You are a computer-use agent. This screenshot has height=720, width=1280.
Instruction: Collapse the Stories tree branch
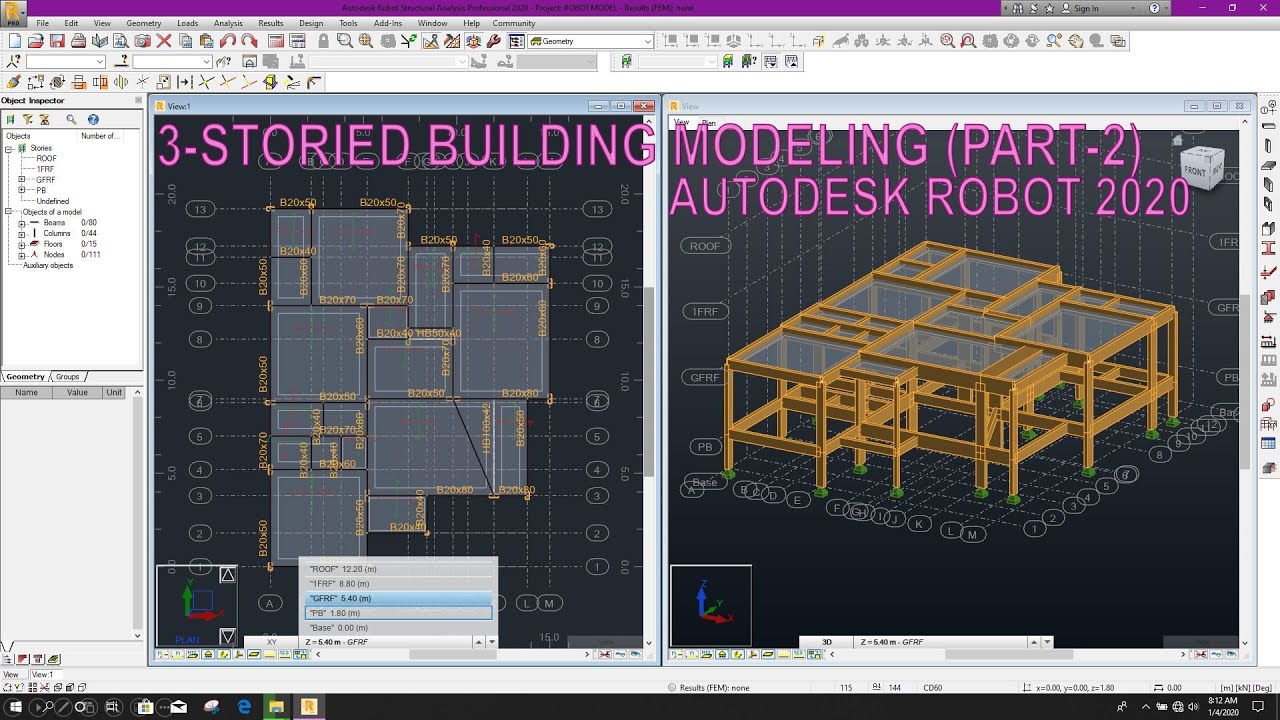(8, 149)
